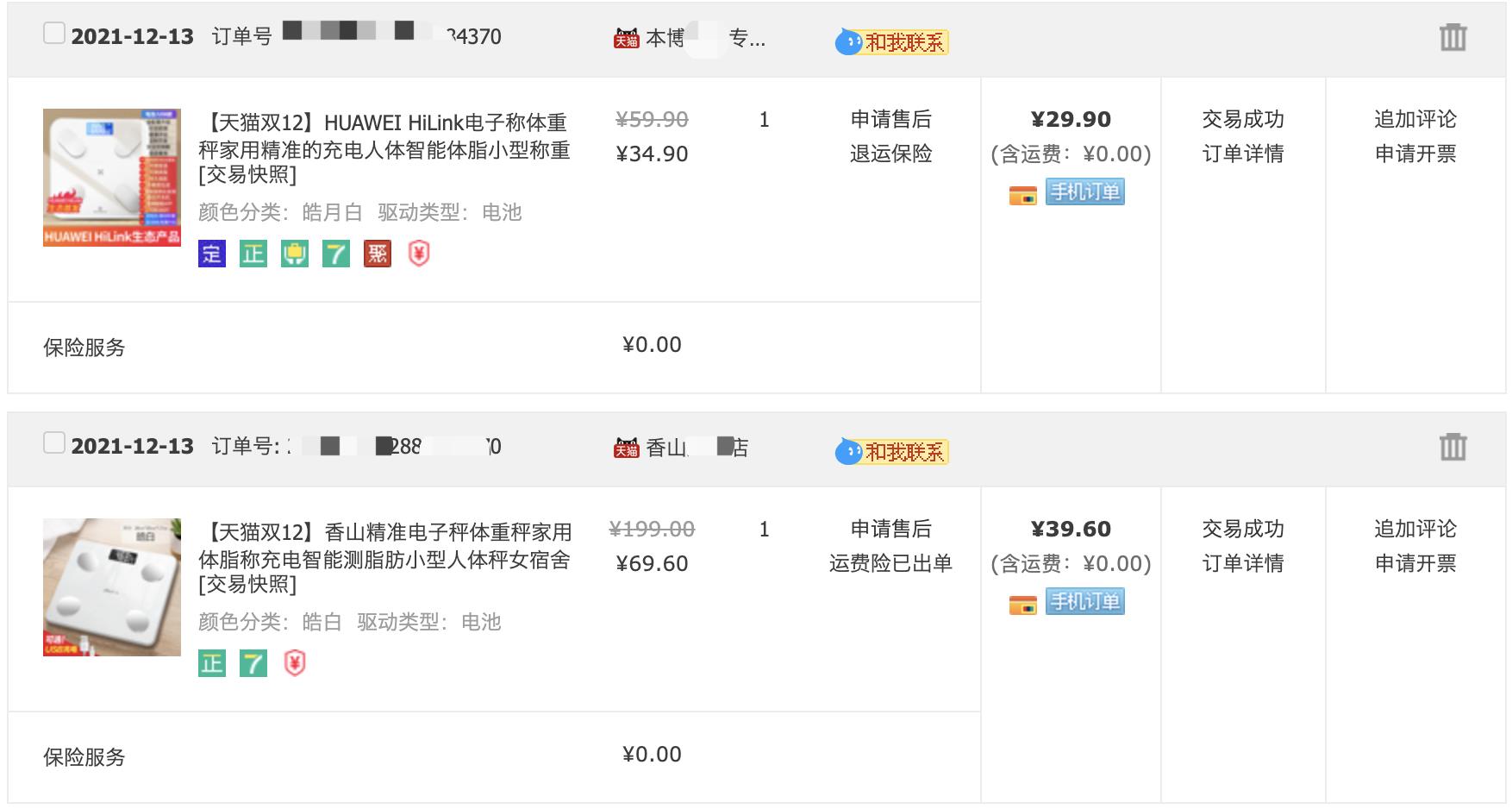Click red shield ¥ icon on 香山 item
Viewport: 1512px width, 809px height.
point(295,663)
